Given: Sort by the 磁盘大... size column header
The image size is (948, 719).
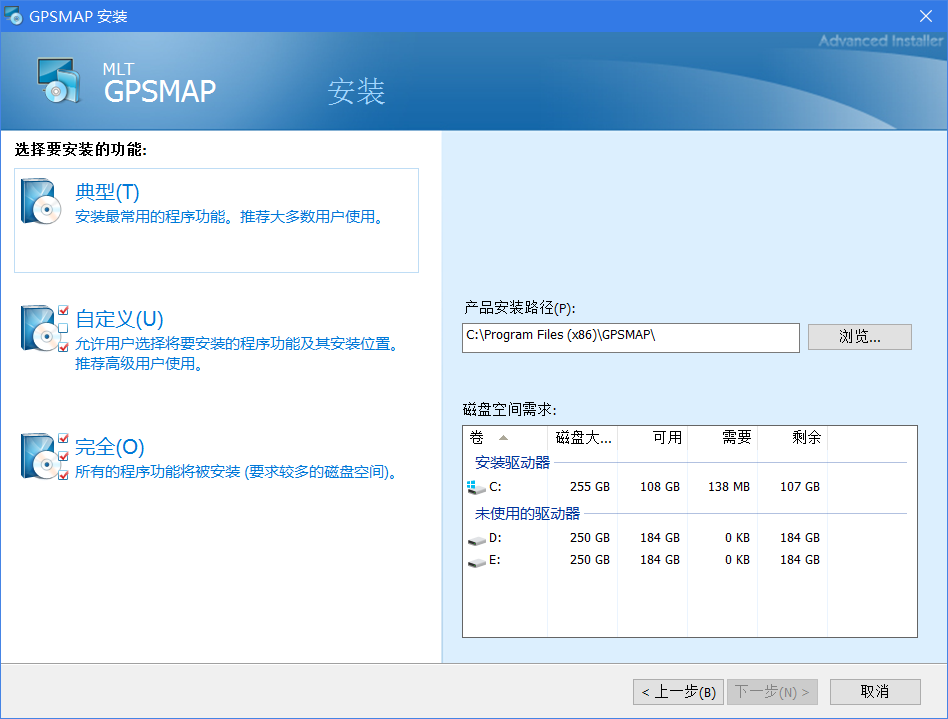Looking at the screenshot, I should tap(582, 438).
